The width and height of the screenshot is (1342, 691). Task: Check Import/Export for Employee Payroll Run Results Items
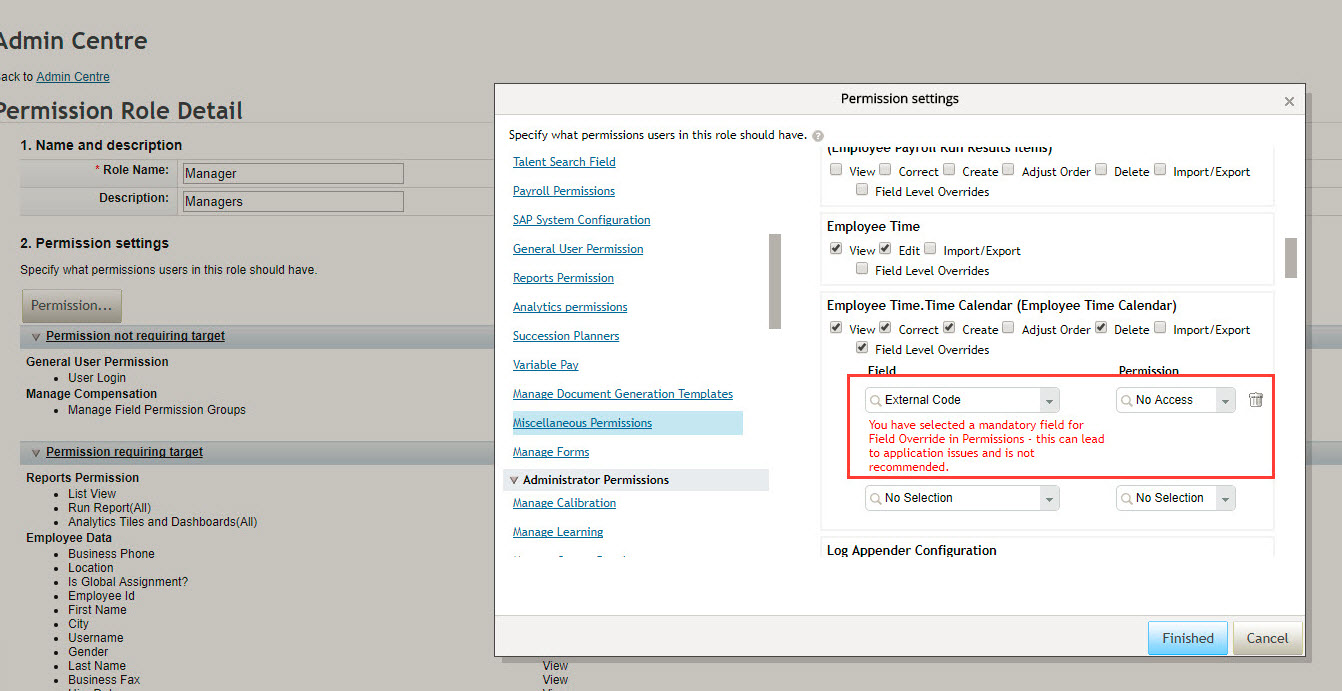pos(1160,170)
